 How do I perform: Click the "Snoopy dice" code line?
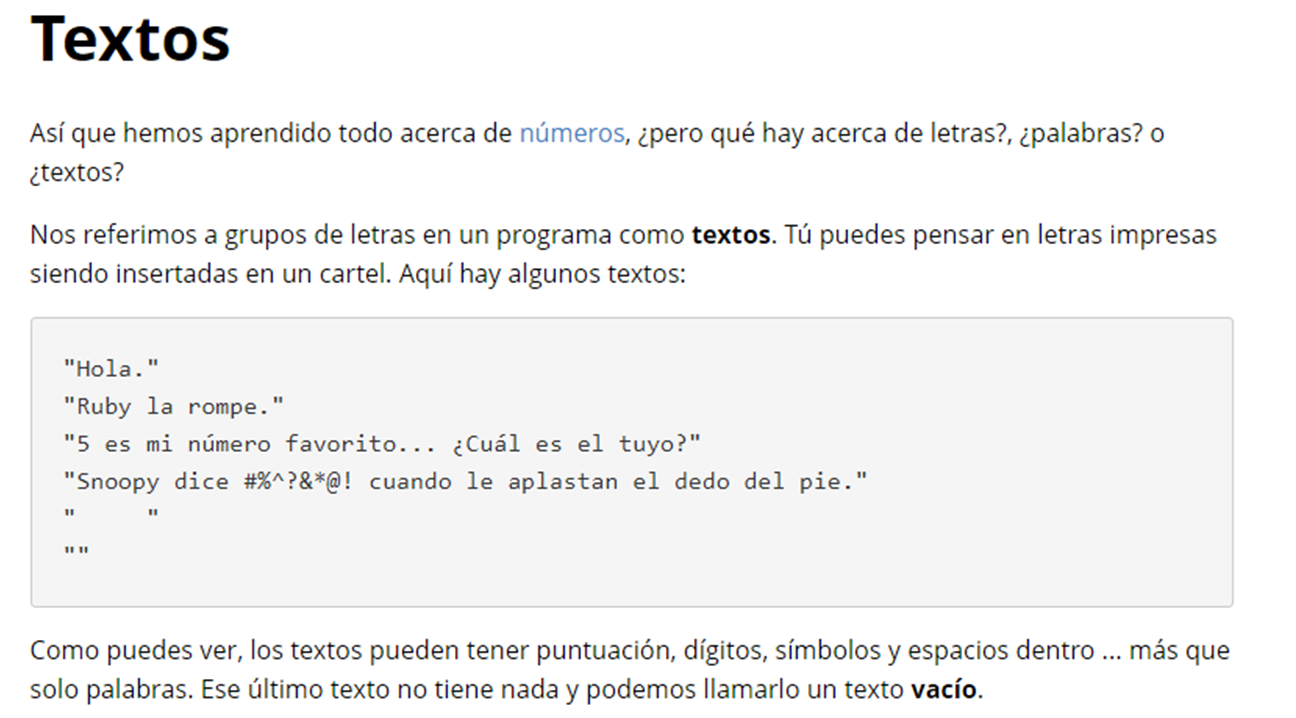coord(465,481)
